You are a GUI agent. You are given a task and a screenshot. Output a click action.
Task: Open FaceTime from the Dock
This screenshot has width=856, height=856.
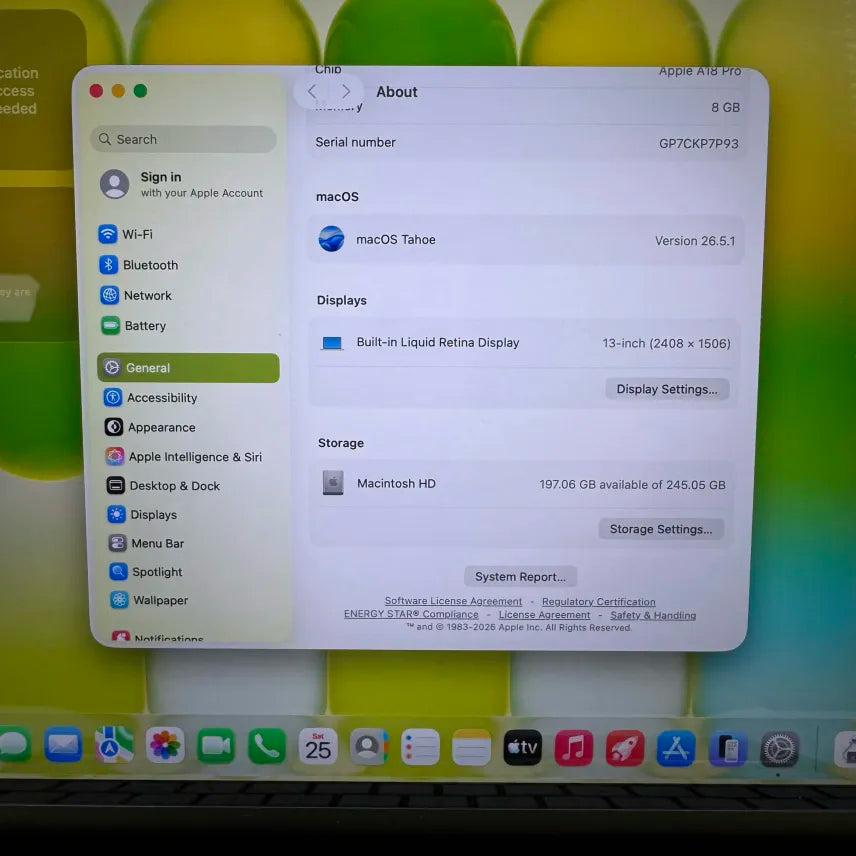coord(216,746)
